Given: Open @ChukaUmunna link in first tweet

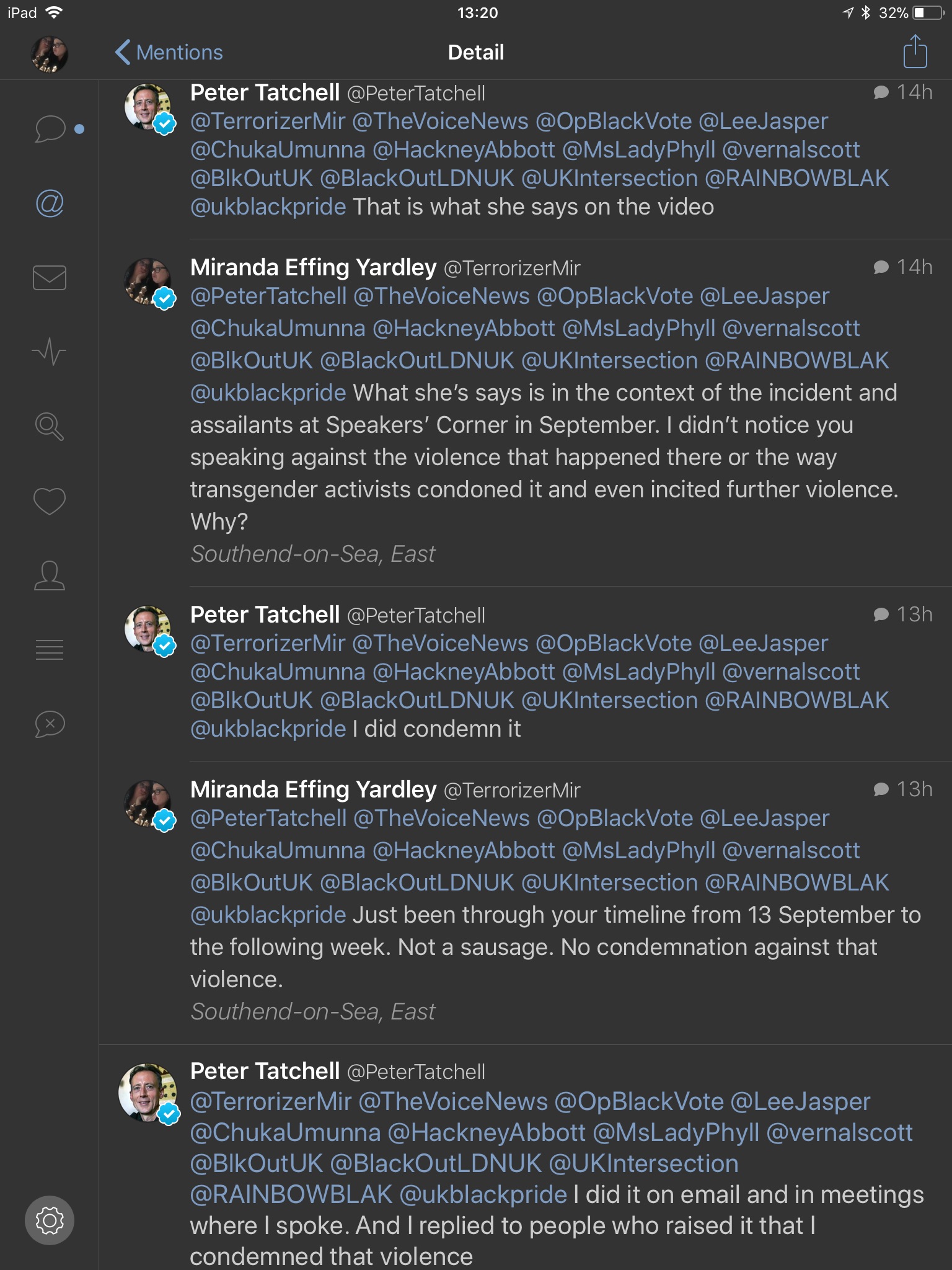Looking at the screenshot, I should pyautogui.click(x=278, y=149).
